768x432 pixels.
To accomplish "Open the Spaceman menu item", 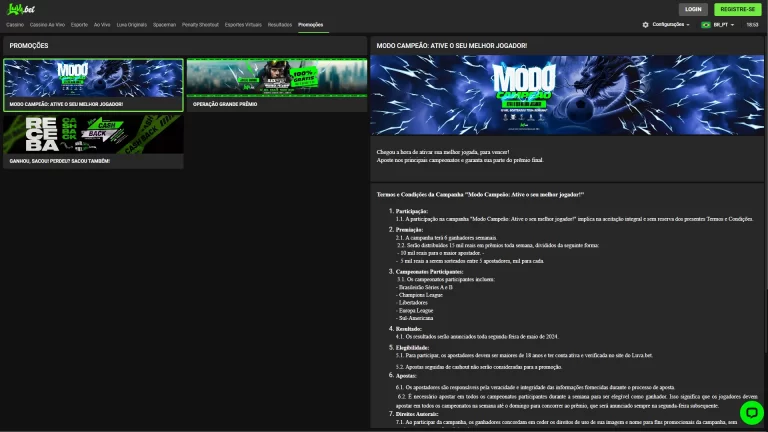I will click(x=164, y=24).
